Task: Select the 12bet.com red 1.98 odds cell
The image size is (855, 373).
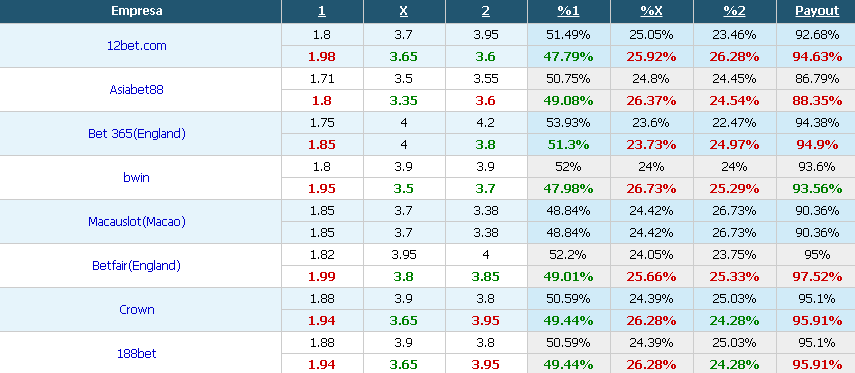Action: coord(322,57)
